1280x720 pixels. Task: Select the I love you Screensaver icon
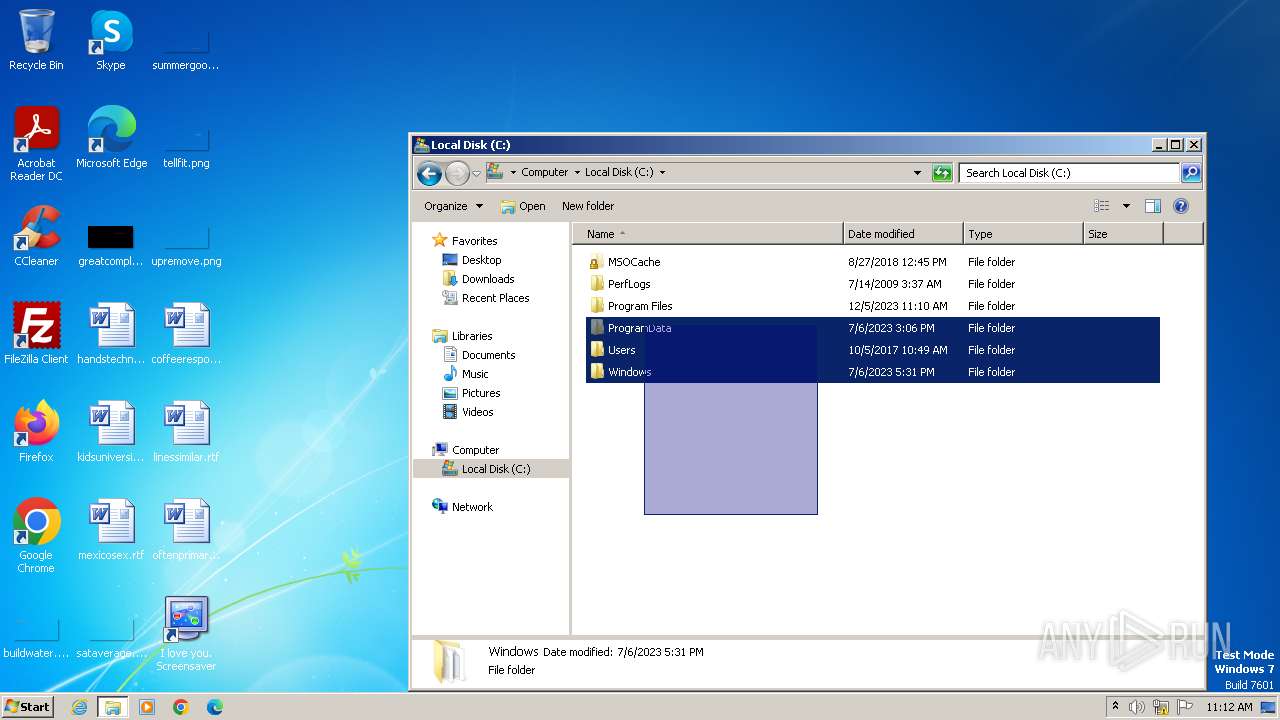186,634
